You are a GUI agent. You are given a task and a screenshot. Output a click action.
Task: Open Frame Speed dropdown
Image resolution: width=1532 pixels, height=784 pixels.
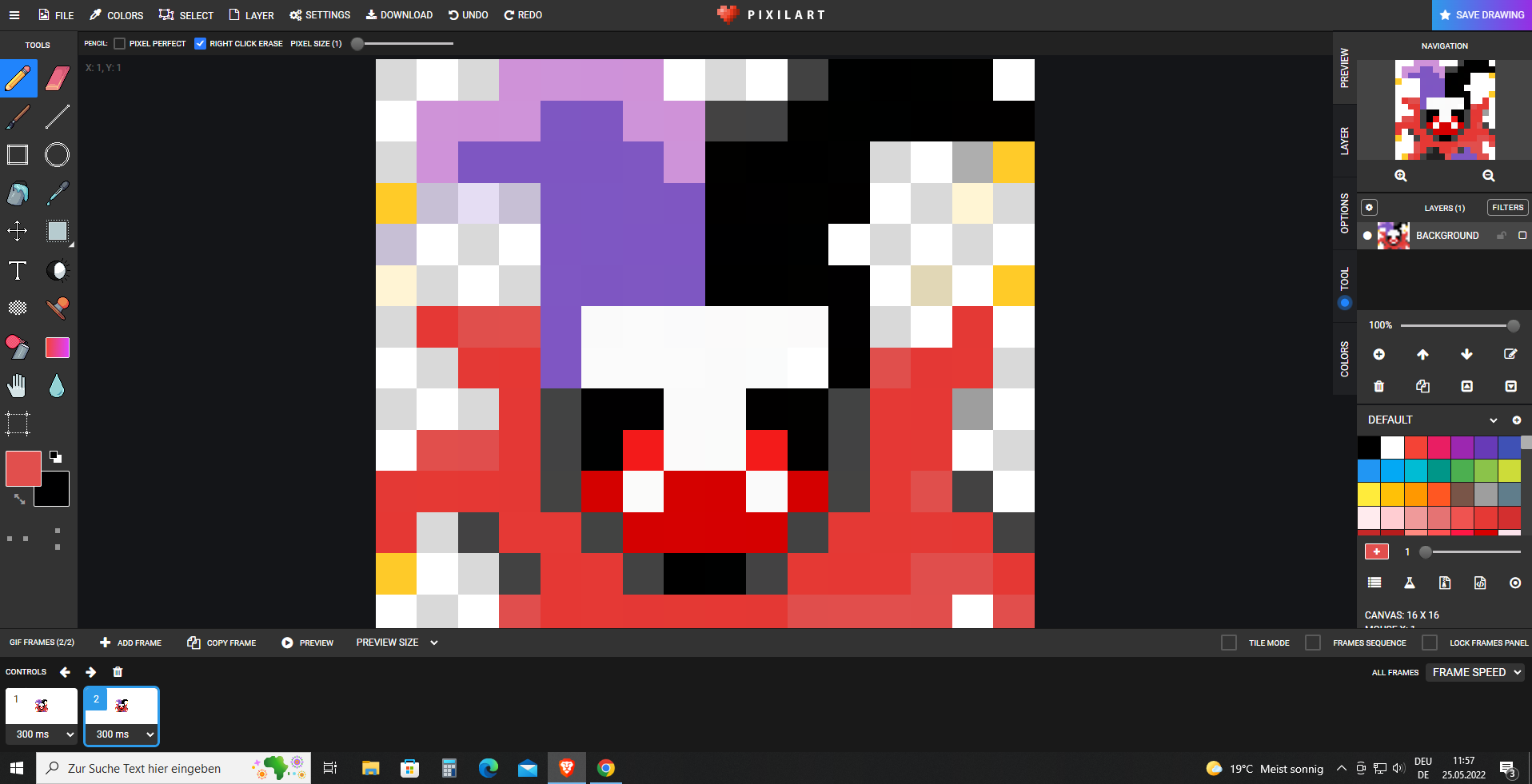click(x=1475, y=672)
